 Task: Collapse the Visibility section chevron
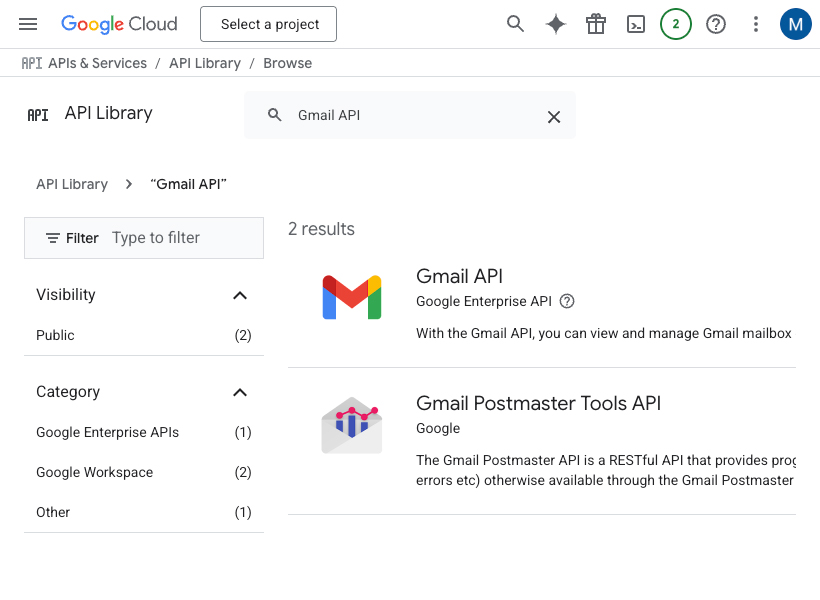(x=240, y=296)
